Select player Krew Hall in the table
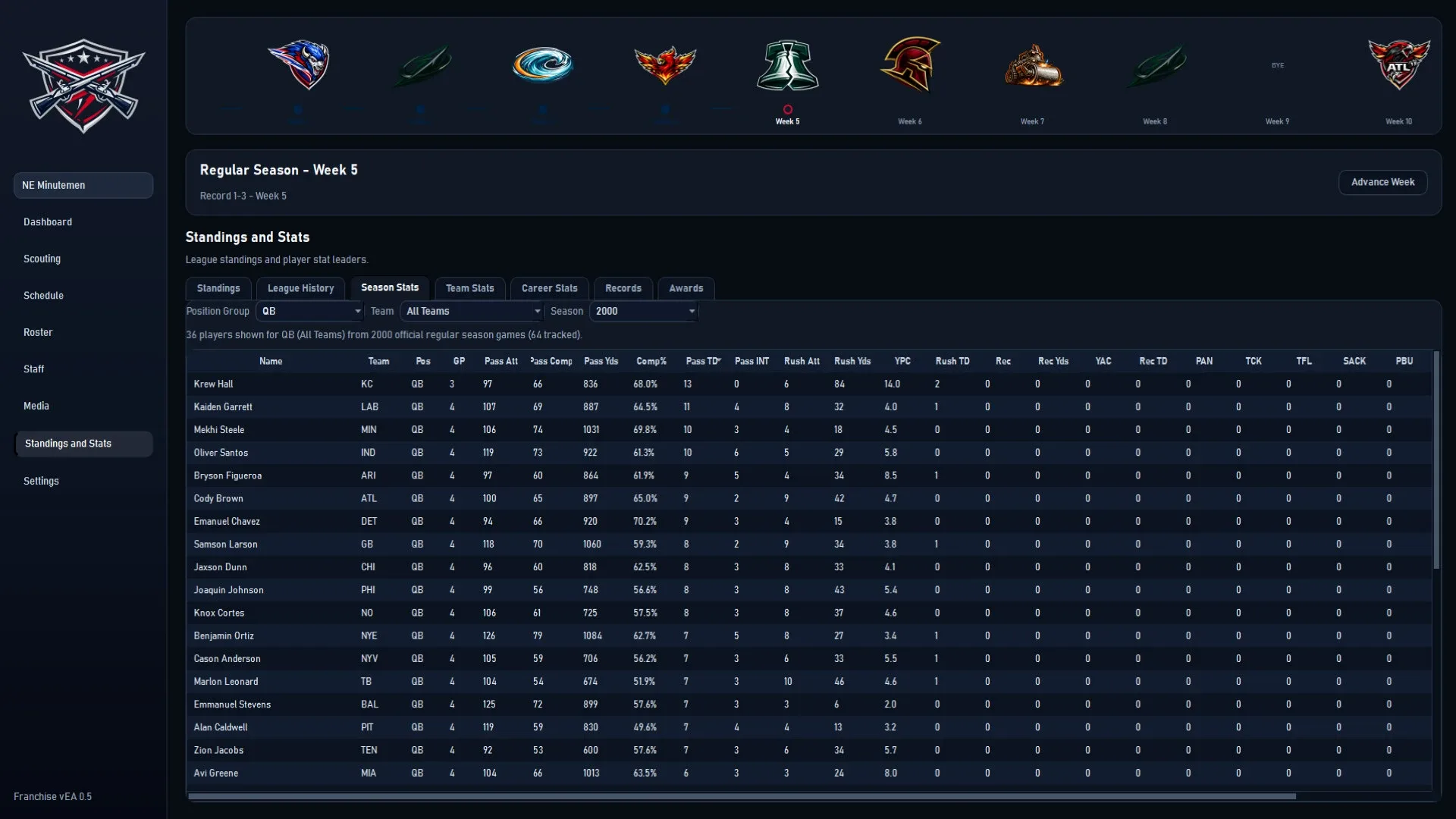 pos(213,384)
